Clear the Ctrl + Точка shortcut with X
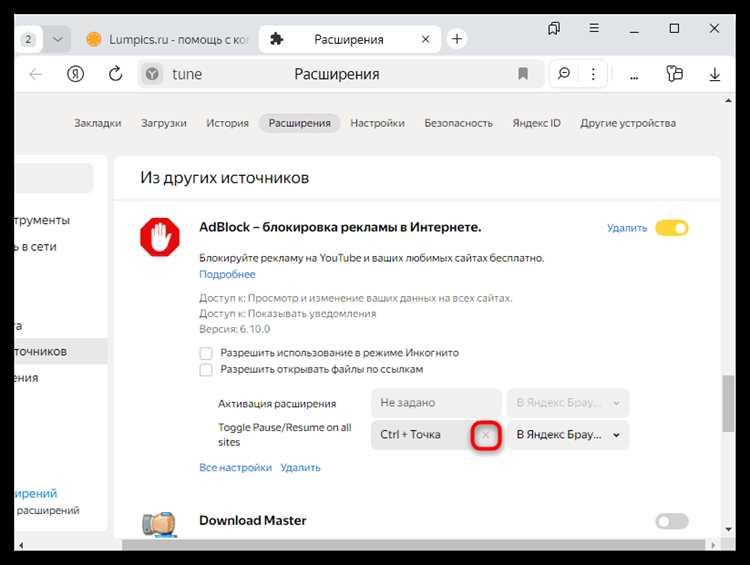 tap(485, 435)
